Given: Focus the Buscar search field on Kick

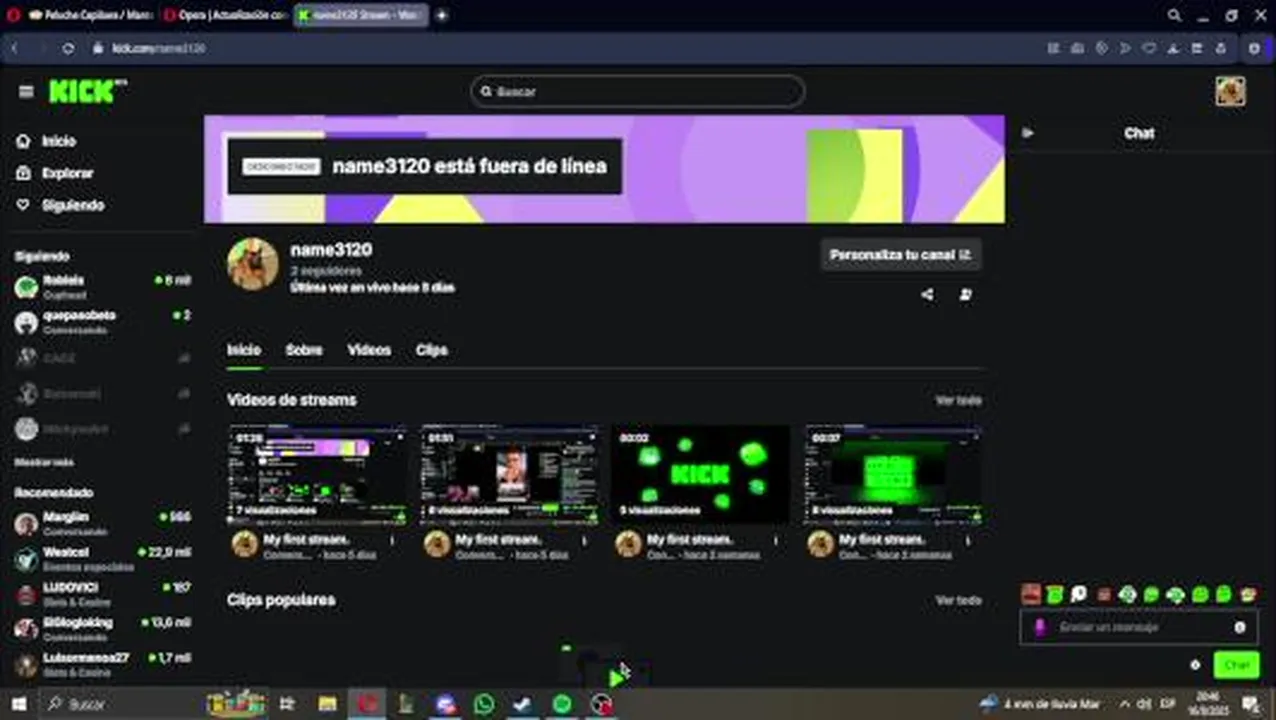Looking at the screenshot, I should [638, 91].
